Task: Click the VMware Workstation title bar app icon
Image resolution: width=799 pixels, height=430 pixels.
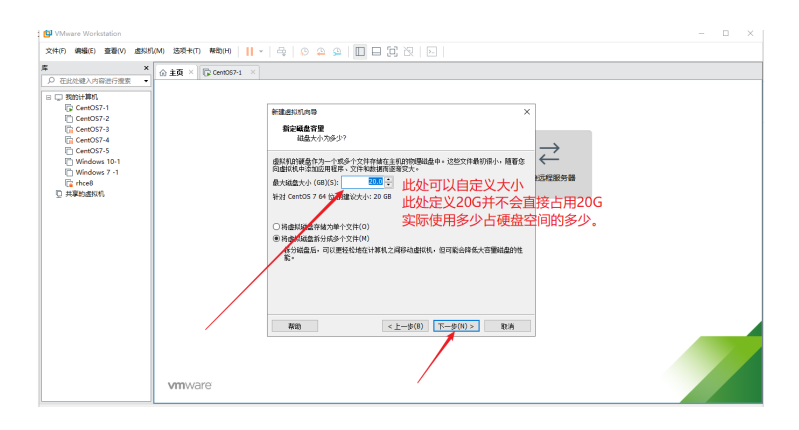Action: pyautogui.click(x=48, y=34)
